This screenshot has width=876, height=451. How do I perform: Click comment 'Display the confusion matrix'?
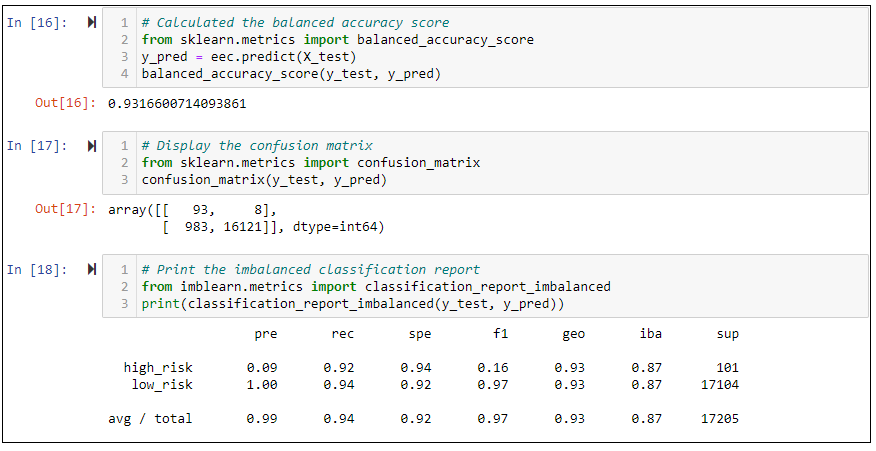[257, 146]
